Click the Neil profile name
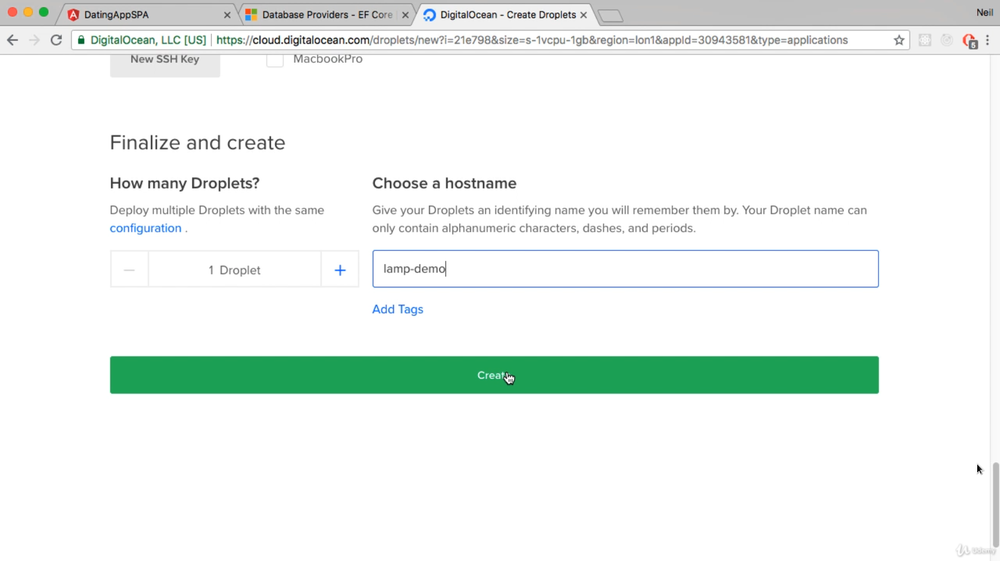The image size is (1000, 561). coord(985,13)
